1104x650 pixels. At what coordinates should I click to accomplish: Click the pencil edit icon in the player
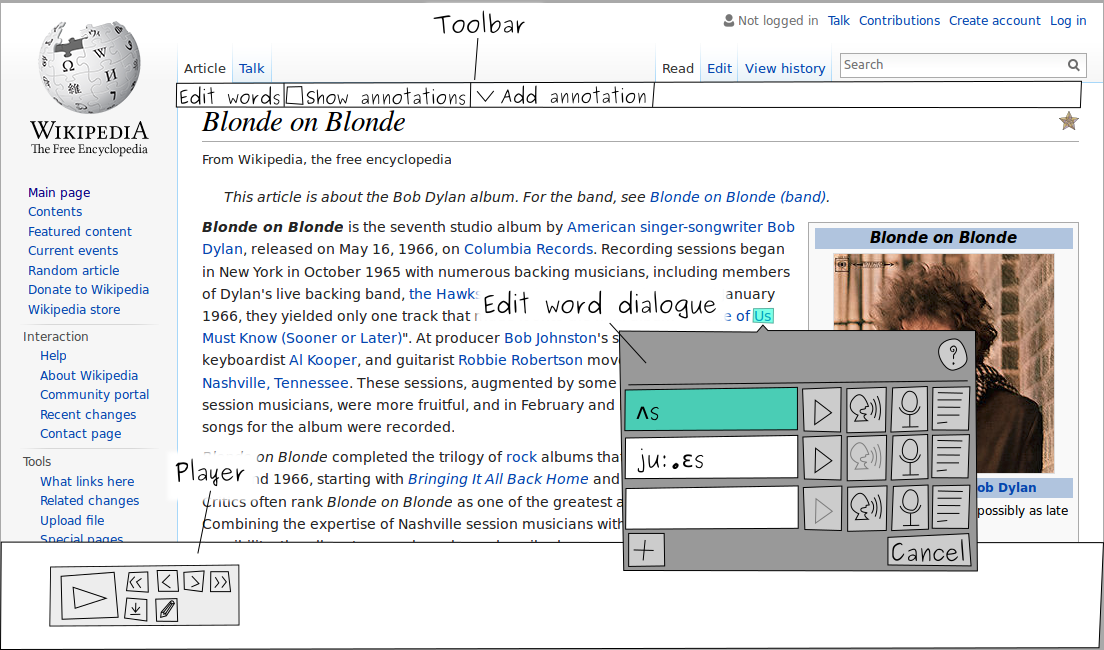tap(166, 610)
